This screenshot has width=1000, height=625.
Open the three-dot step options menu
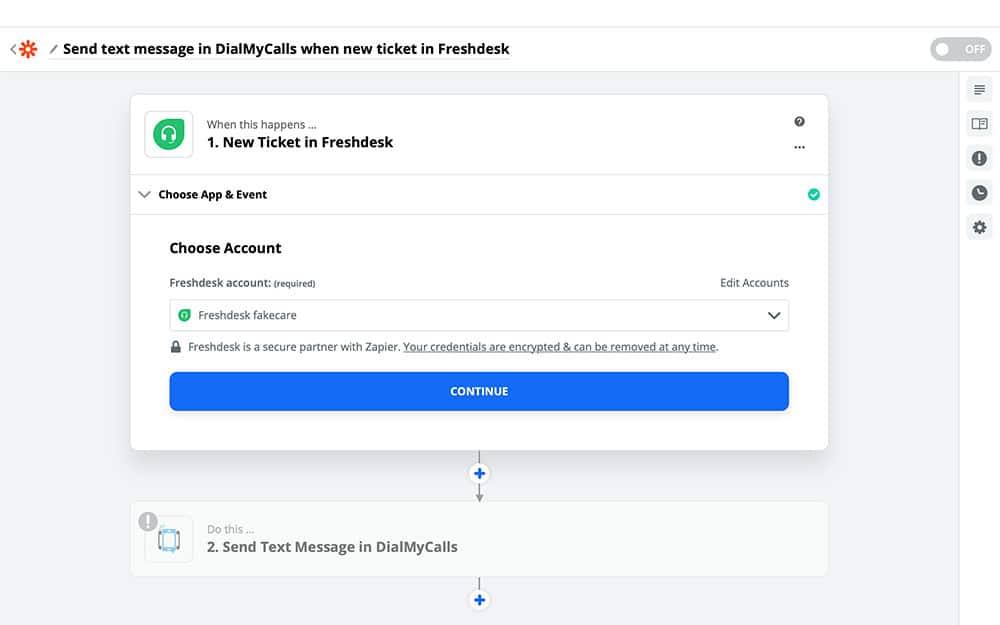pos(799,147)
